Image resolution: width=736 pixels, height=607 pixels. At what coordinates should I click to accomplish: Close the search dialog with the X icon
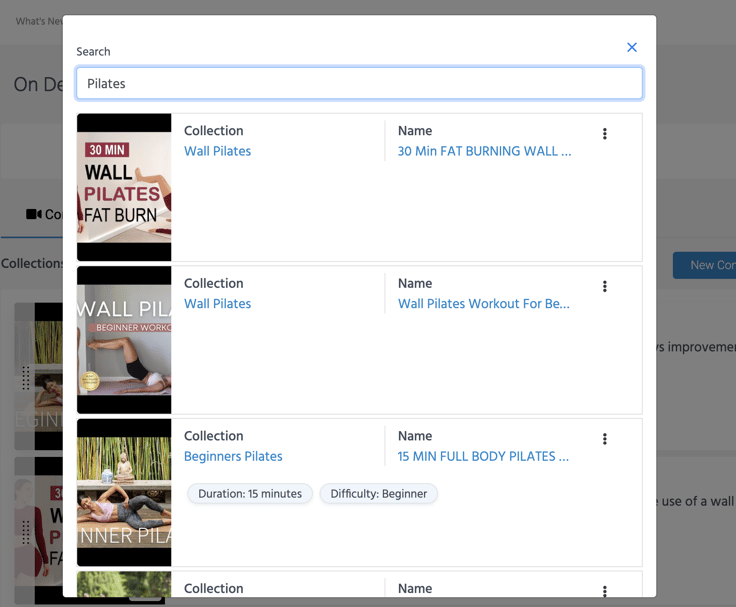click(632, 47)
